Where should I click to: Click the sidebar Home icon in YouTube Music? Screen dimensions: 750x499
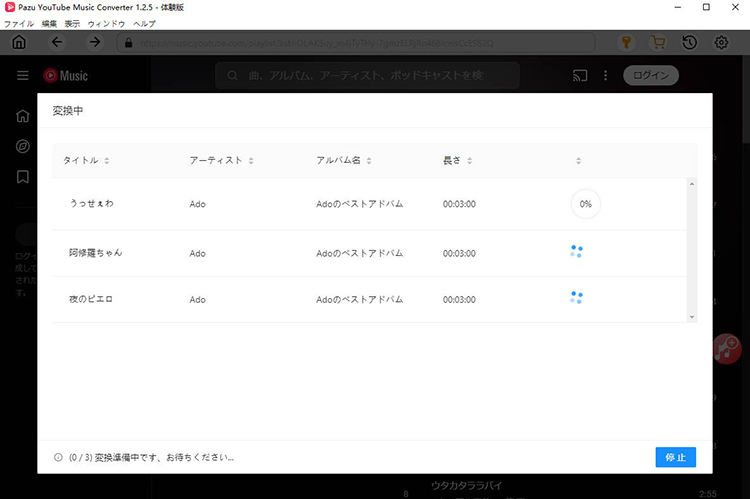22,116
